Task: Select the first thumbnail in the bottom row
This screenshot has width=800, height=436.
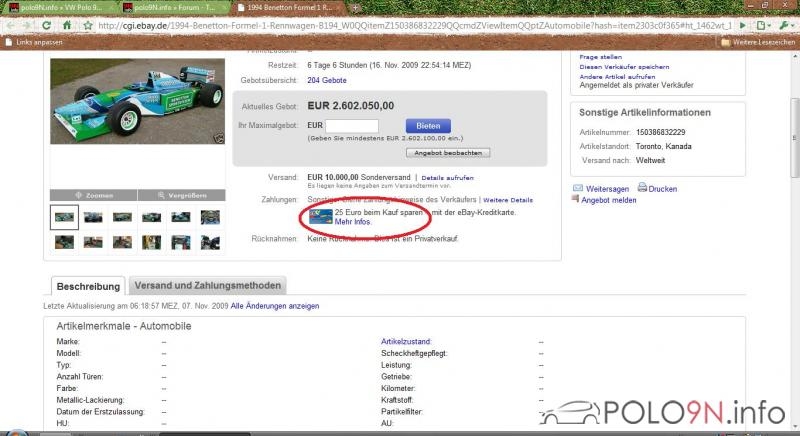Action: tap(64, 242)
